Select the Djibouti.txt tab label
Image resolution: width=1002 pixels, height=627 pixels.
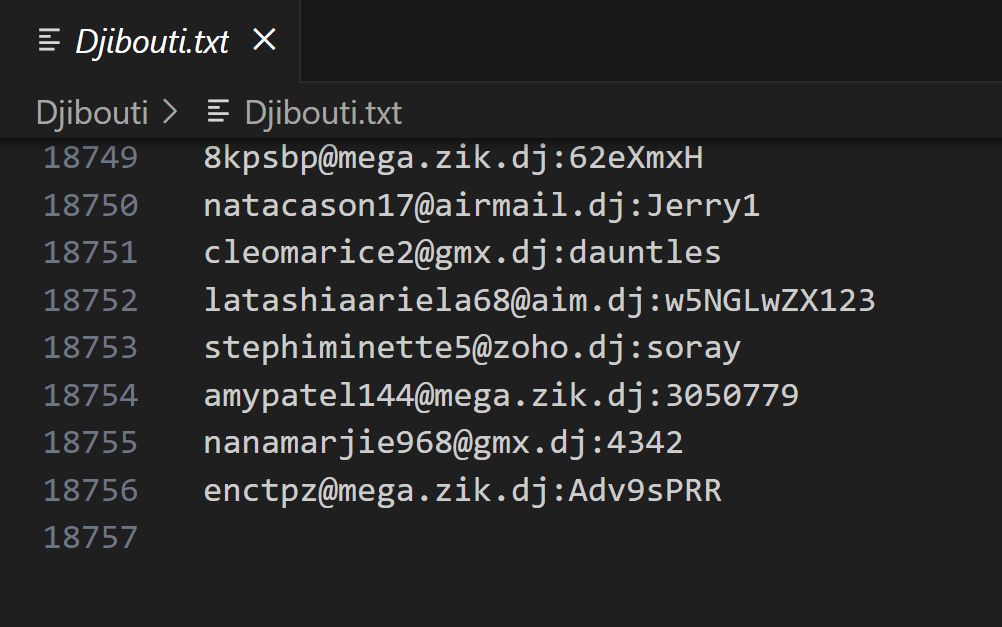152,41
